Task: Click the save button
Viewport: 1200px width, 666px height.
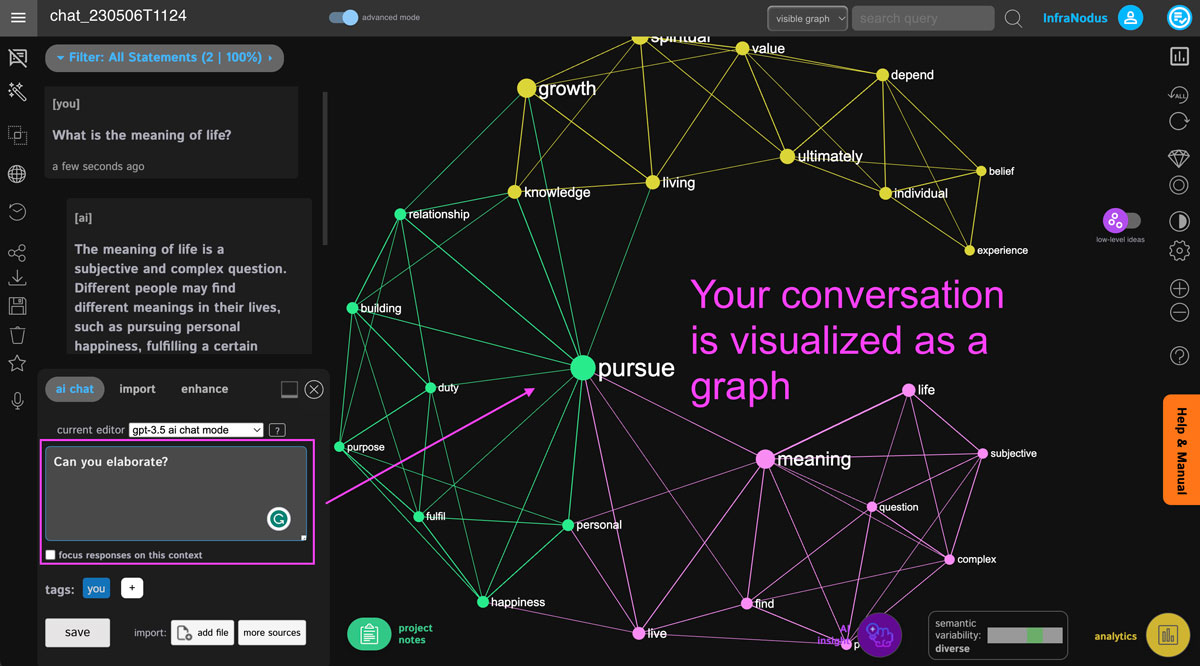Action: 77,632
